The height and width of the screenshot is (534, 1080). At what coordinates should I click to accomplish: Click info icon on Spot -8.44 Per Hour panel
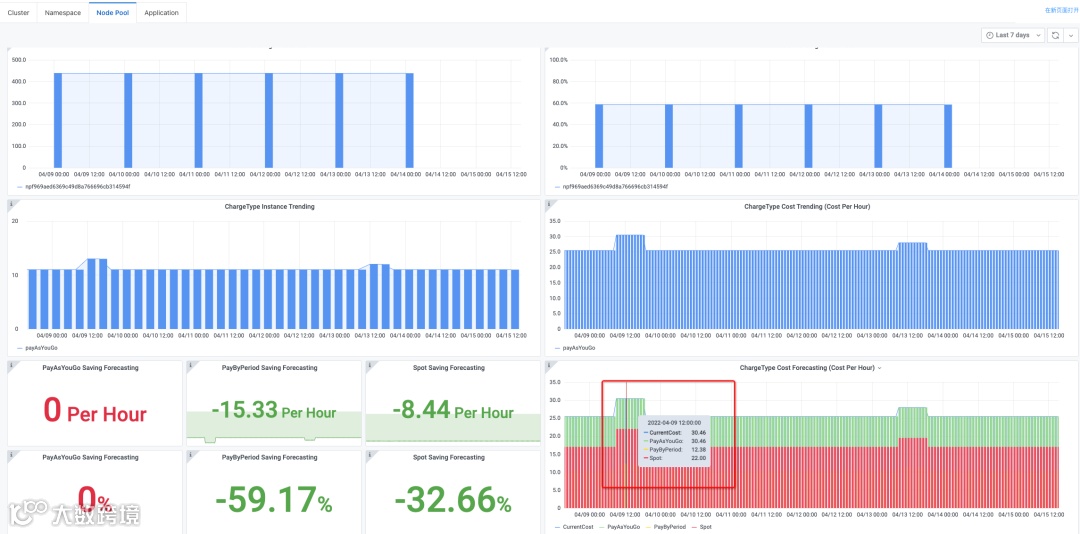point(369,364)
